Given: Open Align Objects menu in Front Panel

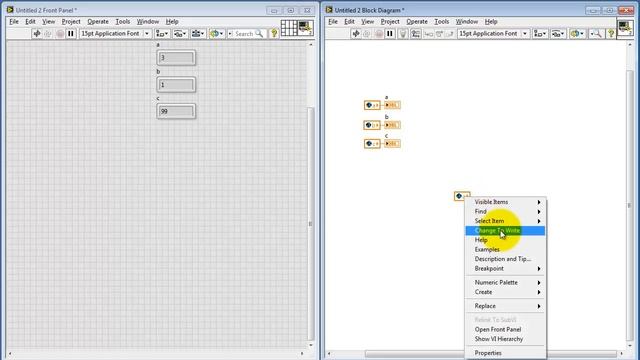Looking at the screenshot, I should point(162,33).
